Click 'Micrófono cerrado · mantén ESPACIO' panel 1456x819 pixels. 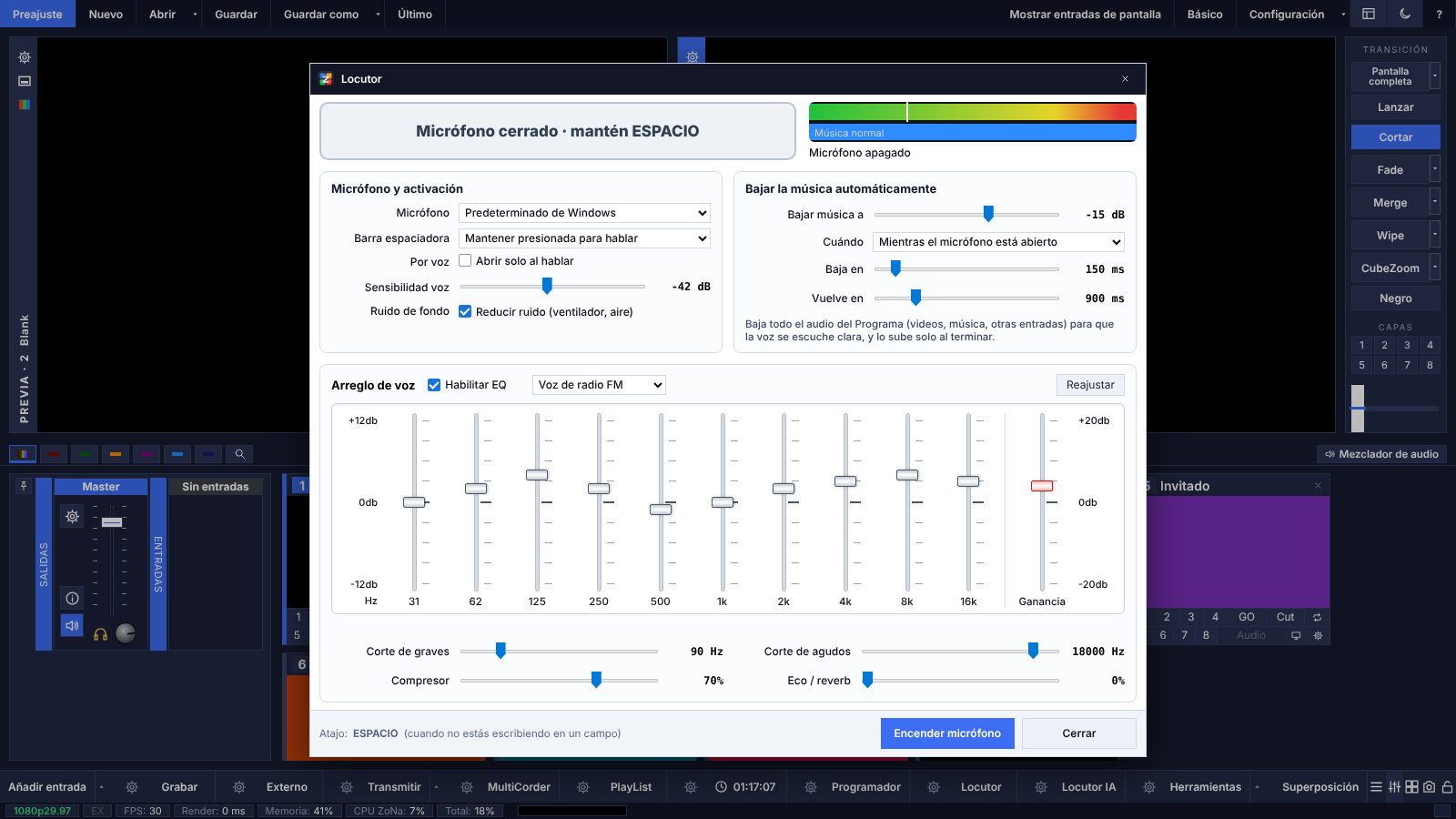[558, 131]
